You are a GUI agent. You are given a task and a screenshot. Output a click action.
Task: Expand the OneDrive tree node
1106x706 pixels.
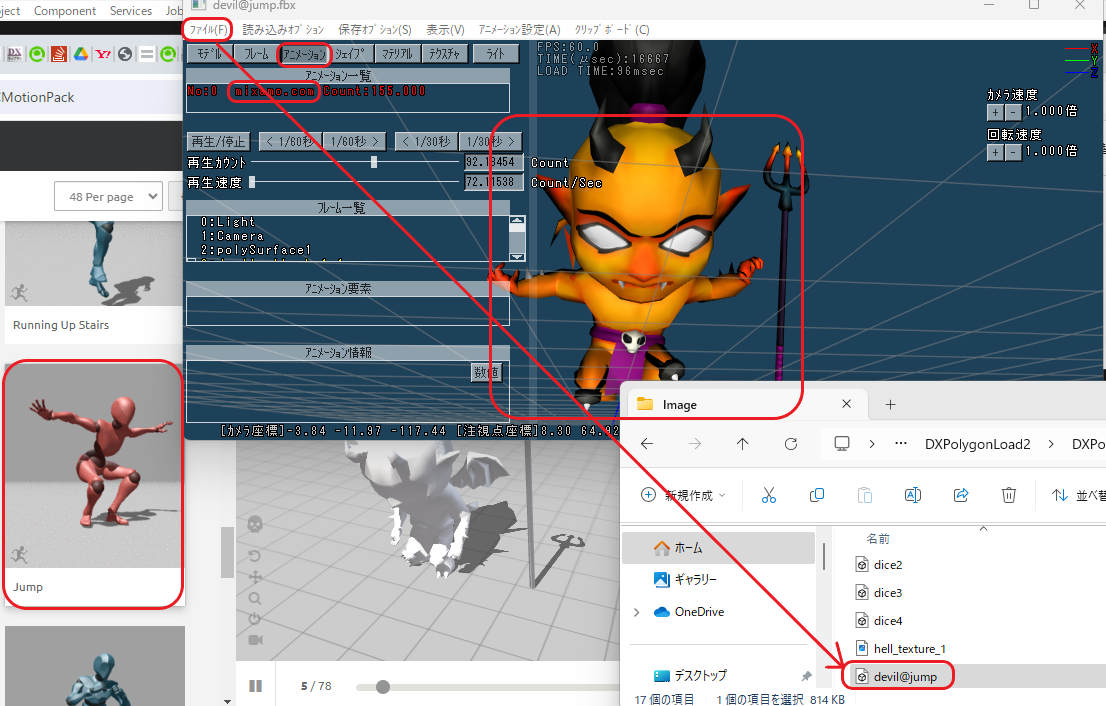coord(637,612)
